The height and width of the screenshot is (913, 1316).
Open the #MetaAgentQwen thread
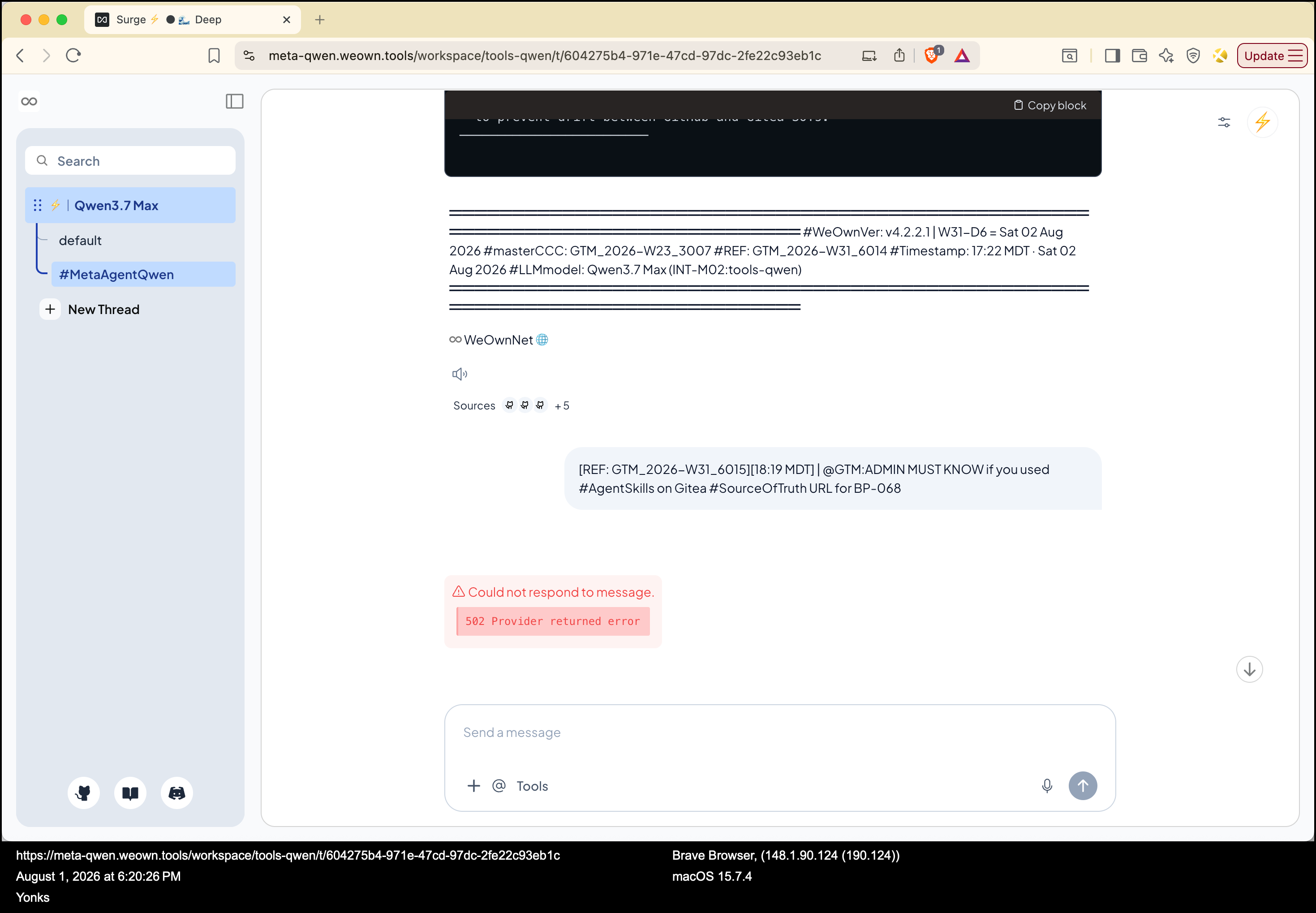point(143,275)
